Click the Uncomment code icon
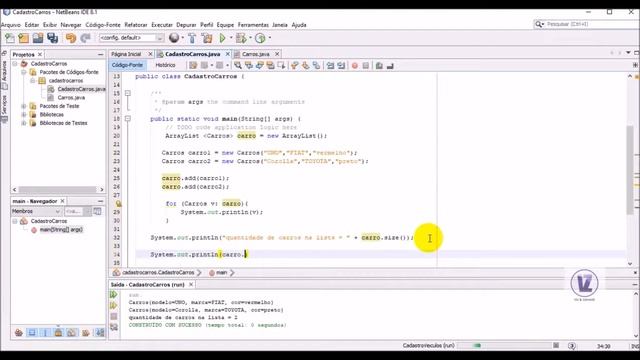The height and width of the screenshot is (360, 640). 390,65
